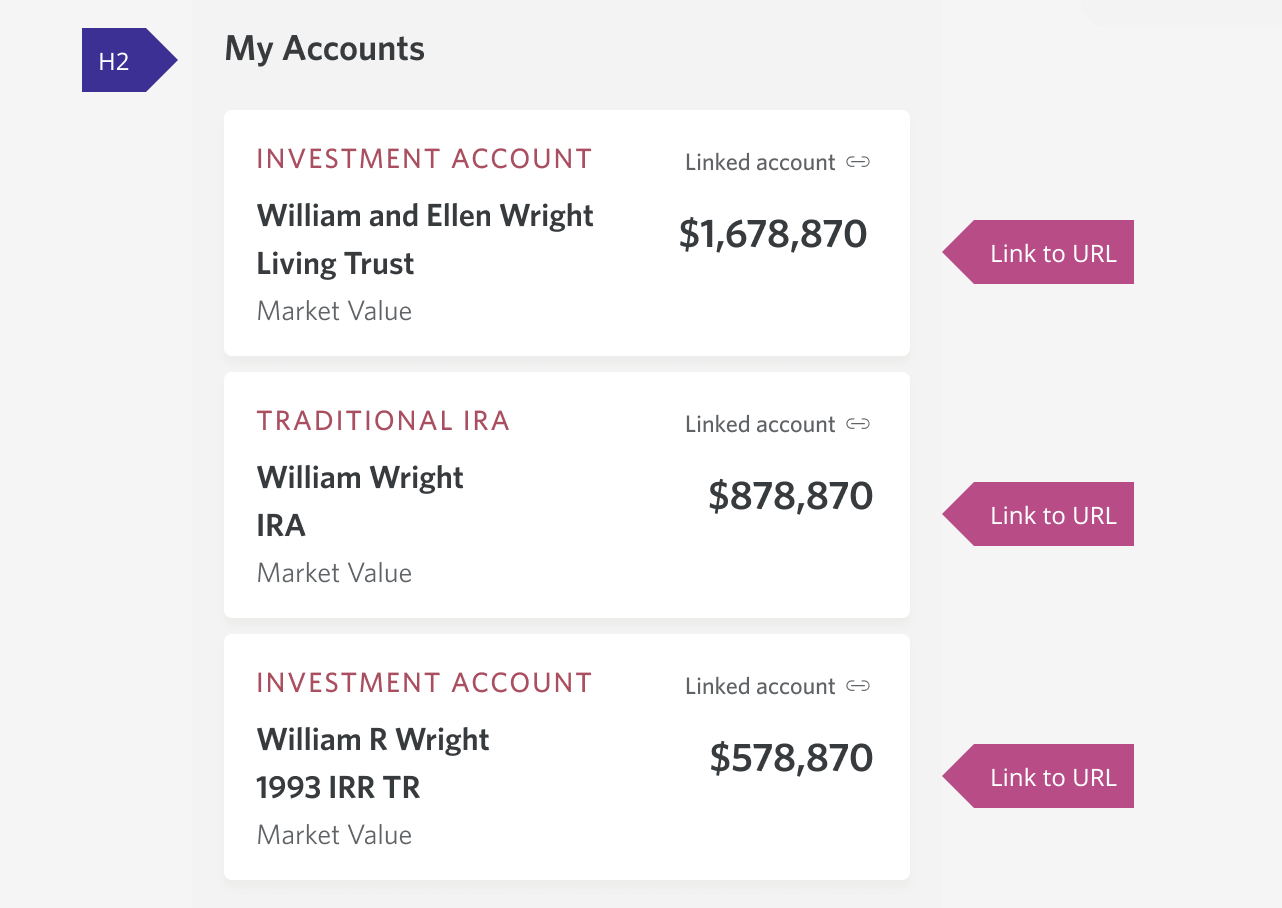Open the William R Wright 1993 IRR TR account
The height and width of the screenshot is (908, 1282).
[372, 763]
